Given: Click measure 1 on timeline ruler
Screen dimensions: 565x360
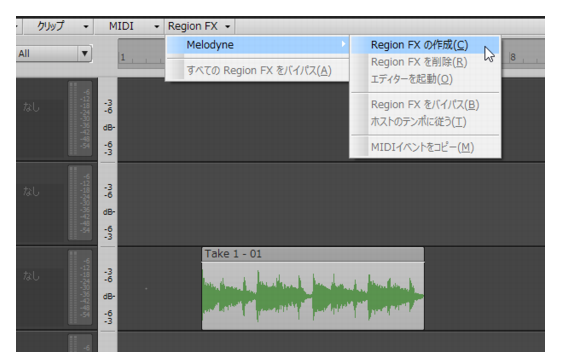Looking at the screenshot, I should 123,57.
